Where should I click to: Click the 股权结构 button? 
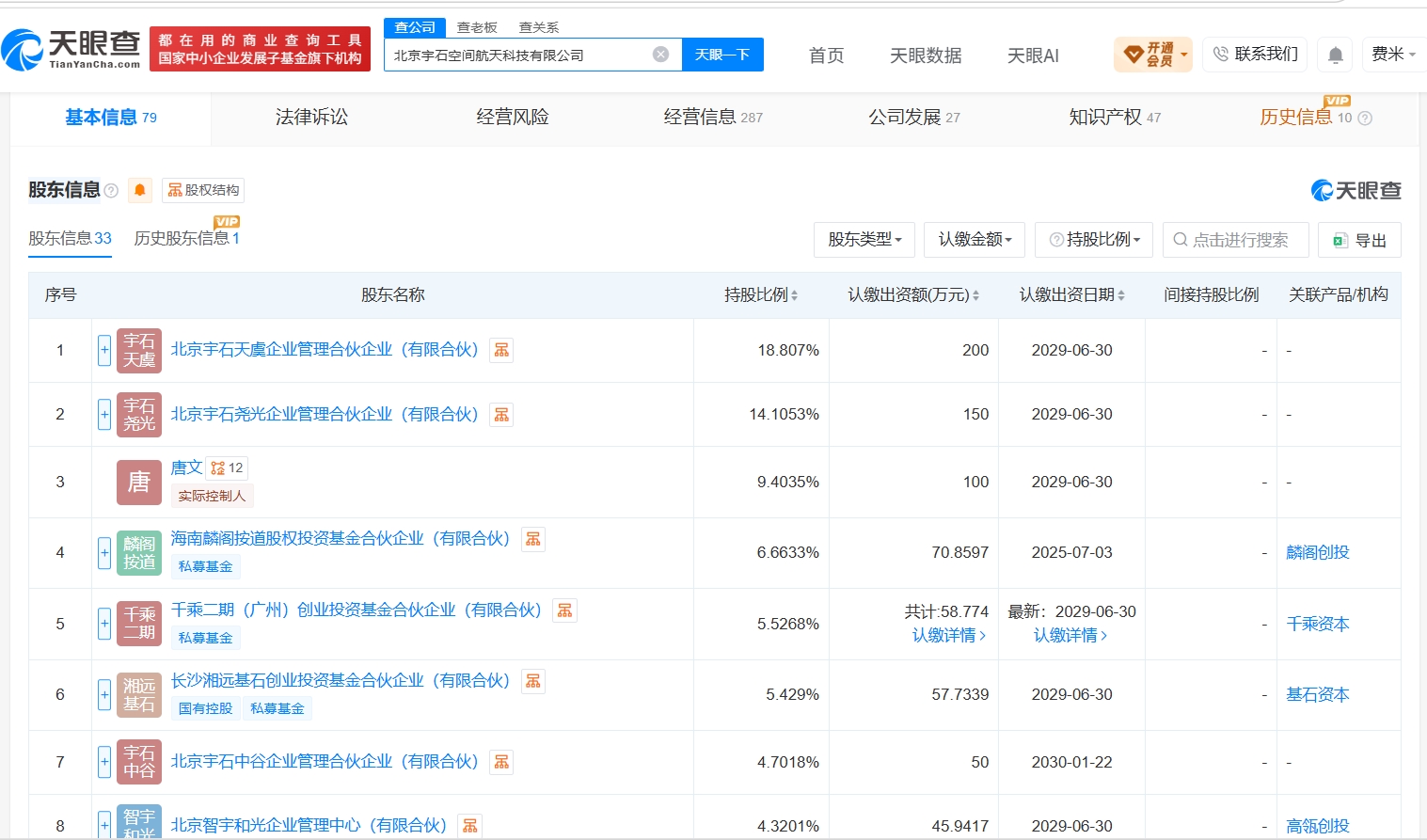pyautogui.click(x=203, y=190)
